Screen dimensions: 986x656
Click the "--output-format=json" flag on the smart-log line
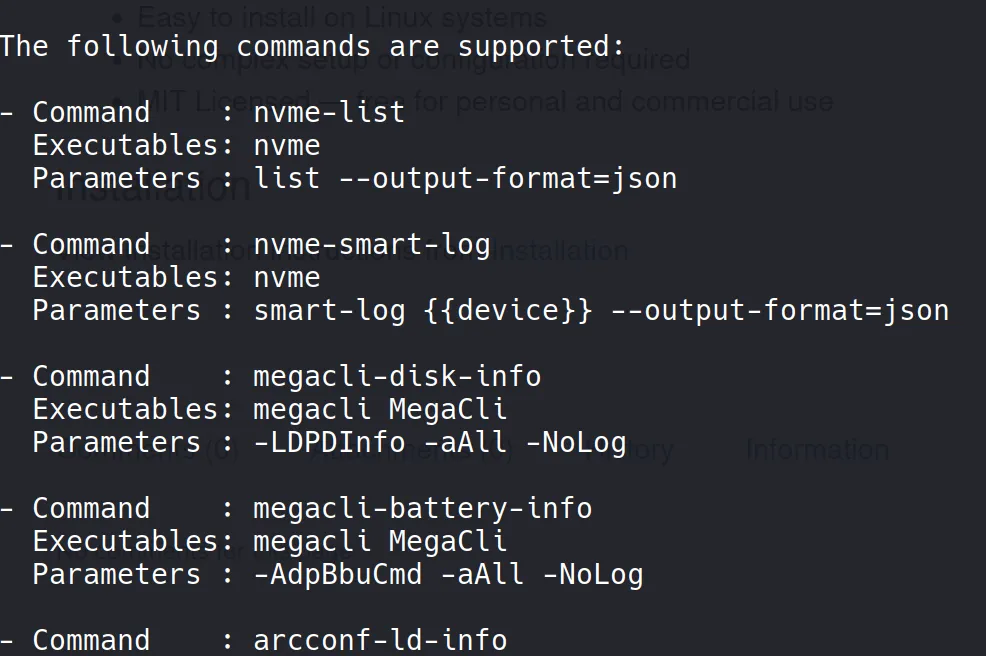(x=779, y=310)
